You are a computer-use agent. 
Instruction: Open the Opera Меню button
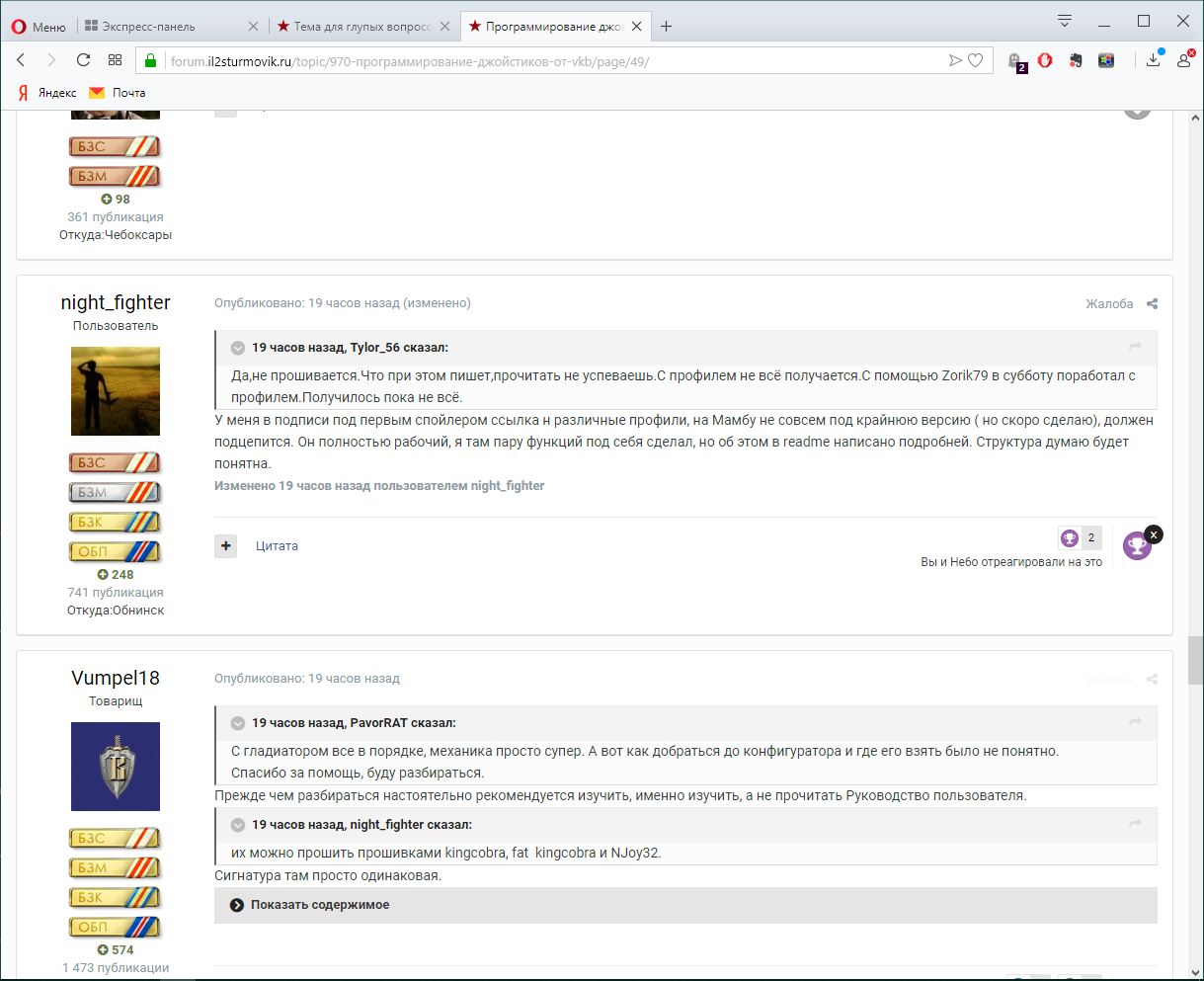(x=38, y=27)
